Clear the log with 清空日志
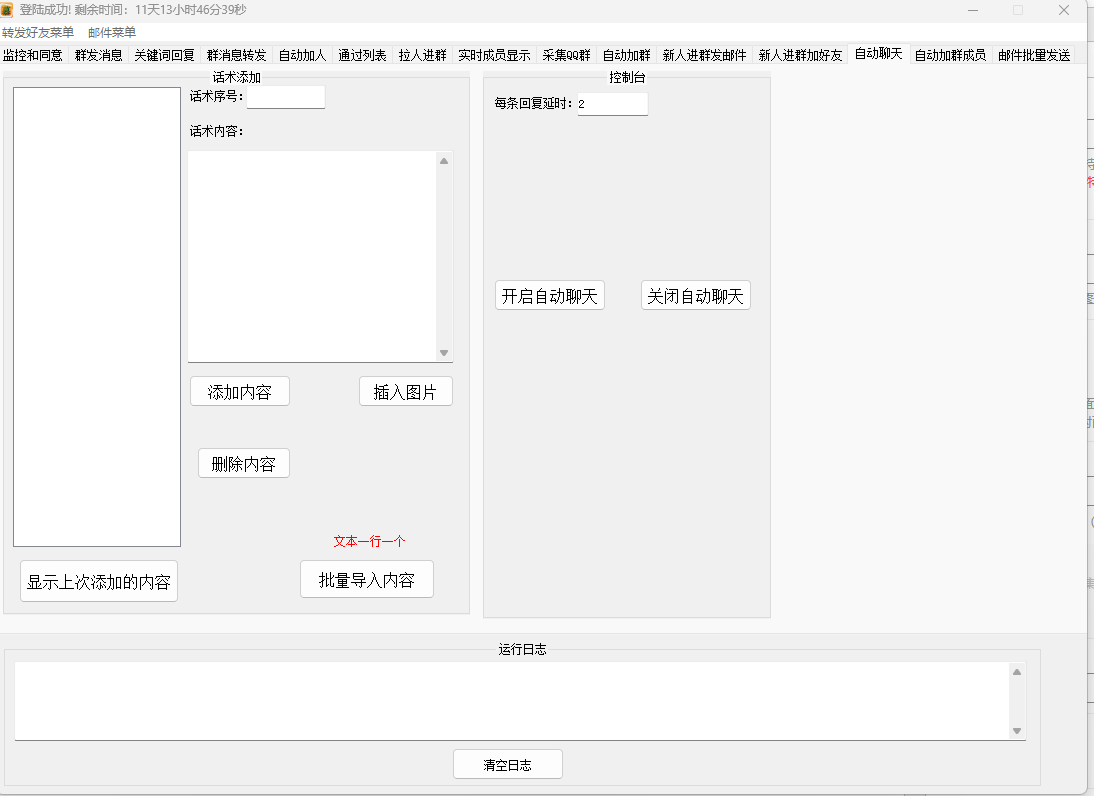This screenshot has height=796, width=1094. 507,764
